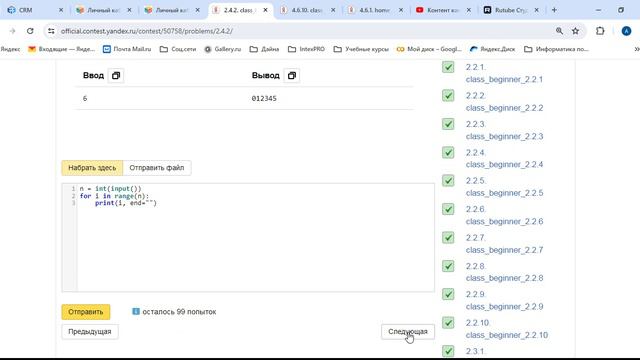Open the Мой диск Google bookmark
The image size is (640, 360).
(429, 49)
